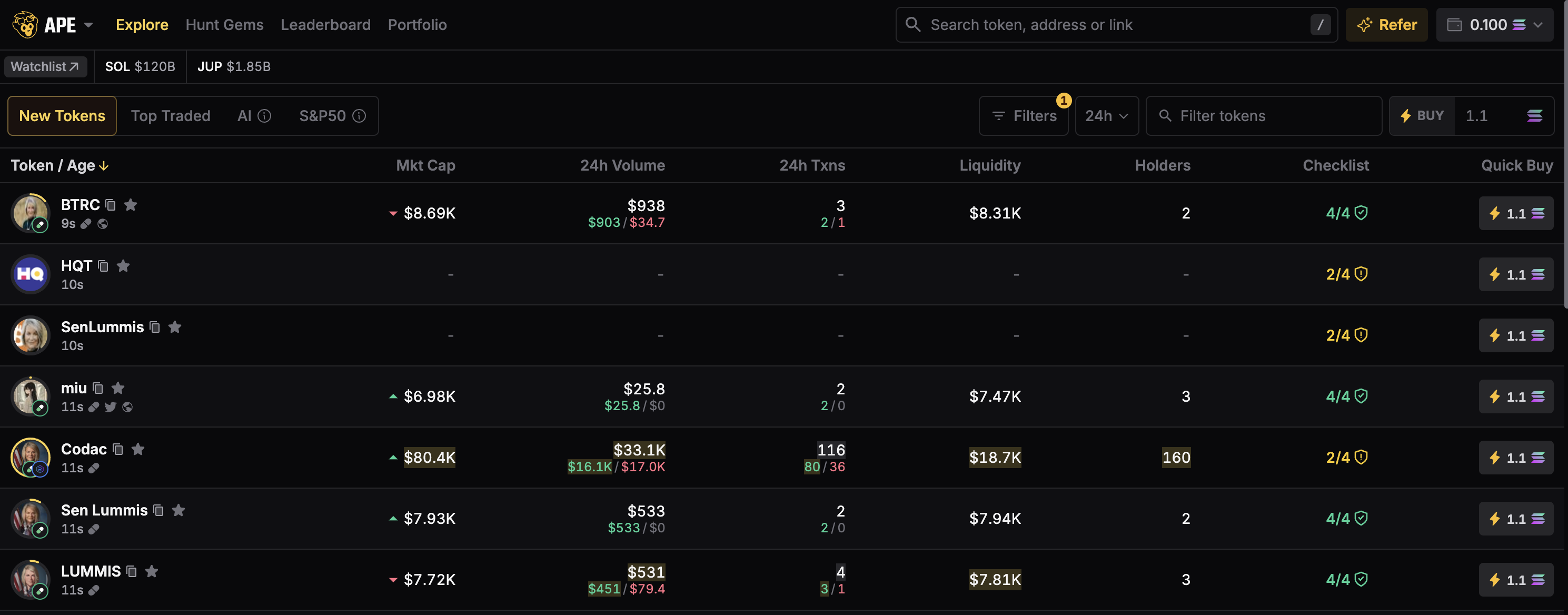Image resolution: width=1568 pixels, height=615 pixels.
Task: Sort by Liquidity column
Action: point(990,166)
